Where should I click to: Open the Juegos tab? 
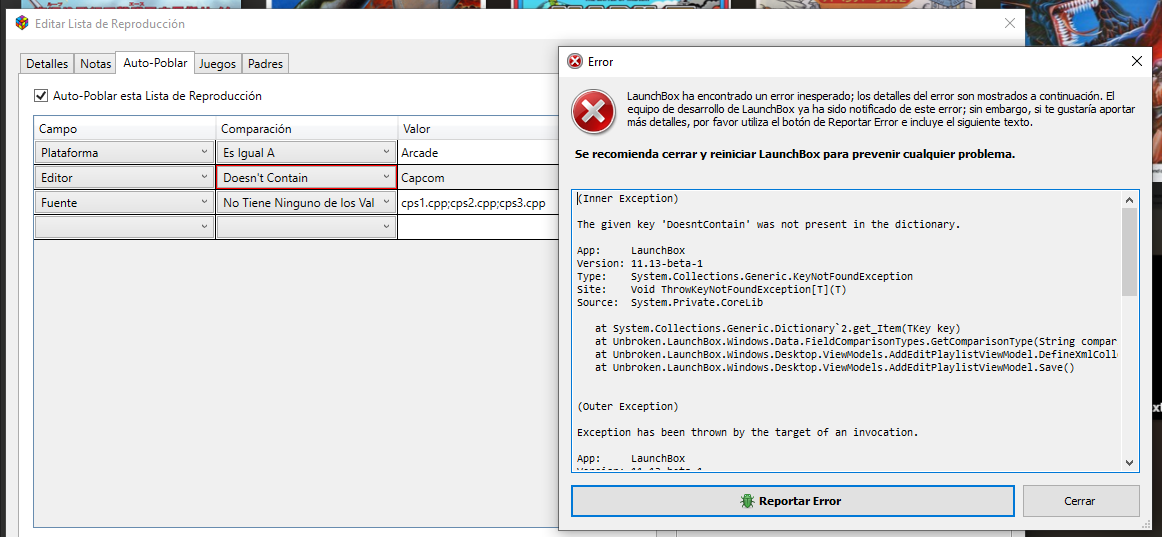pyautogui.click(x=218, y=64)
